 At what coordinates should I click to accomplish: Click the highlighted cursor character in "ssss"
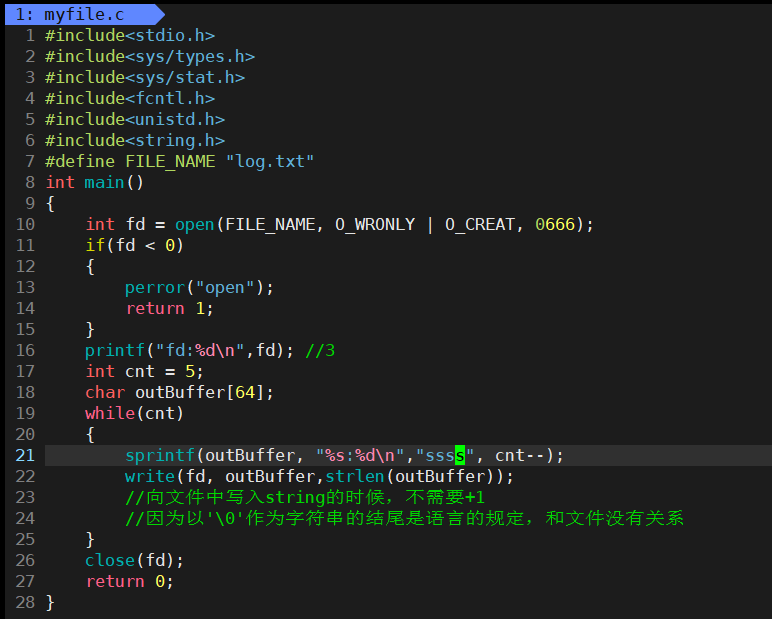point(460,455)
